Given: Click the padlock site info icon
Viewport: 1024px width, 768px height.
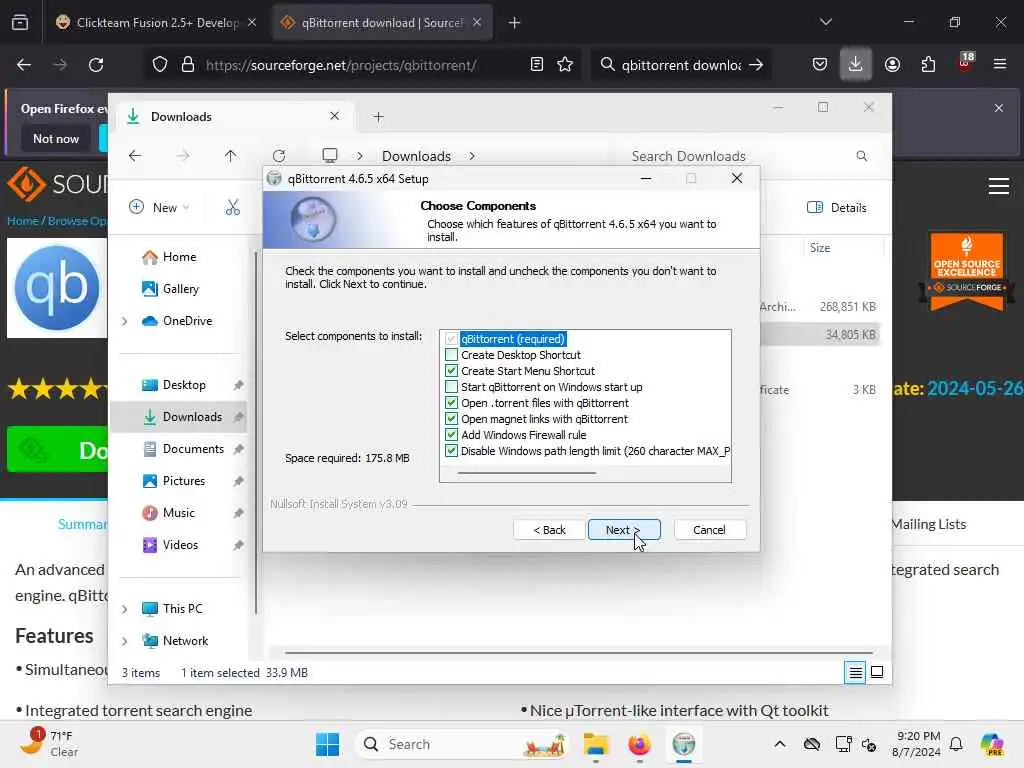Looking at the screenshot, I should tap(188, 65).
